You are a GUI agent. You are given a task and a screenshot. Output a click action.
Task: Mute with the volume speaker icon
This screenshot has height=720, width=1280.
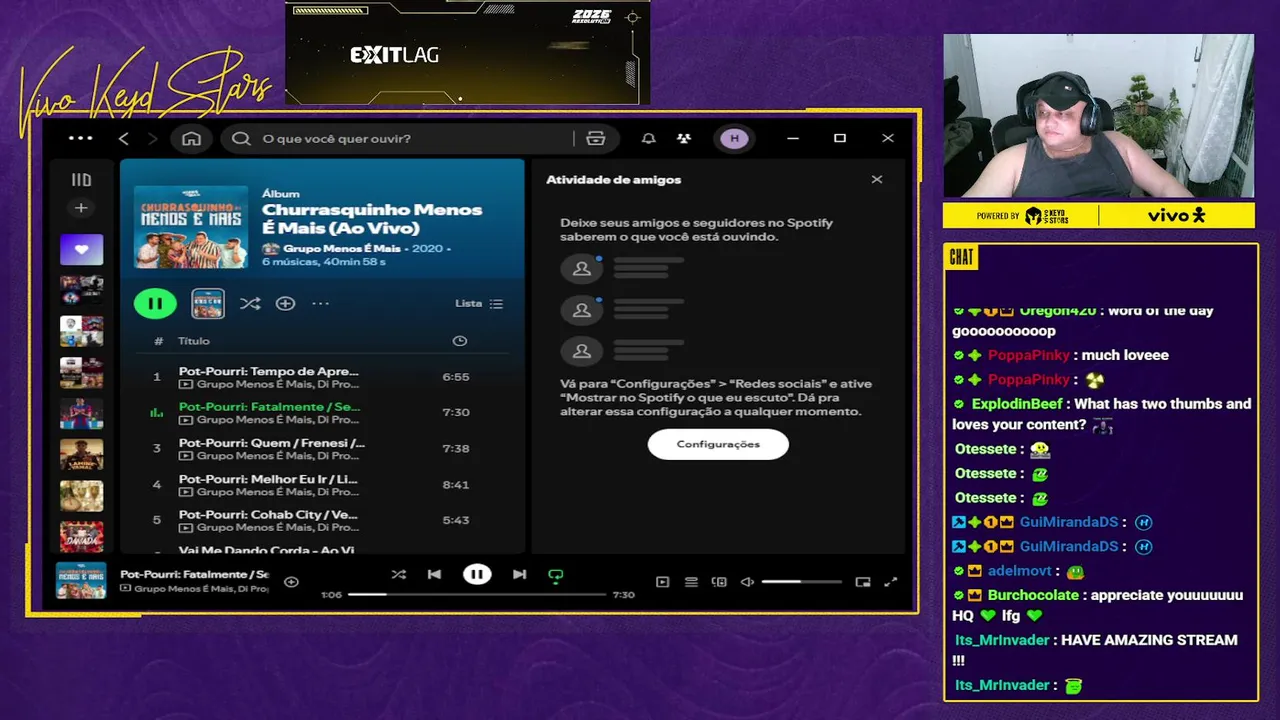coord(747,582)
